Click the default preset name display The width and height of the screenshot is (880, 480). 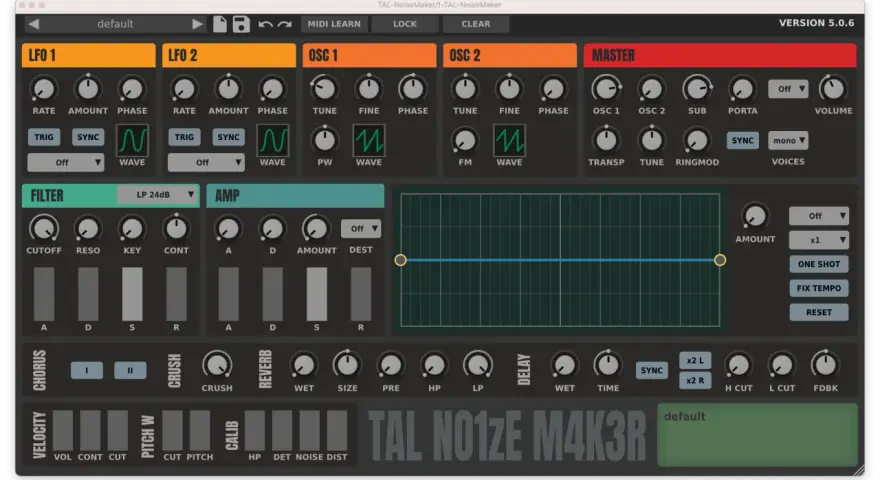point(115,24)
